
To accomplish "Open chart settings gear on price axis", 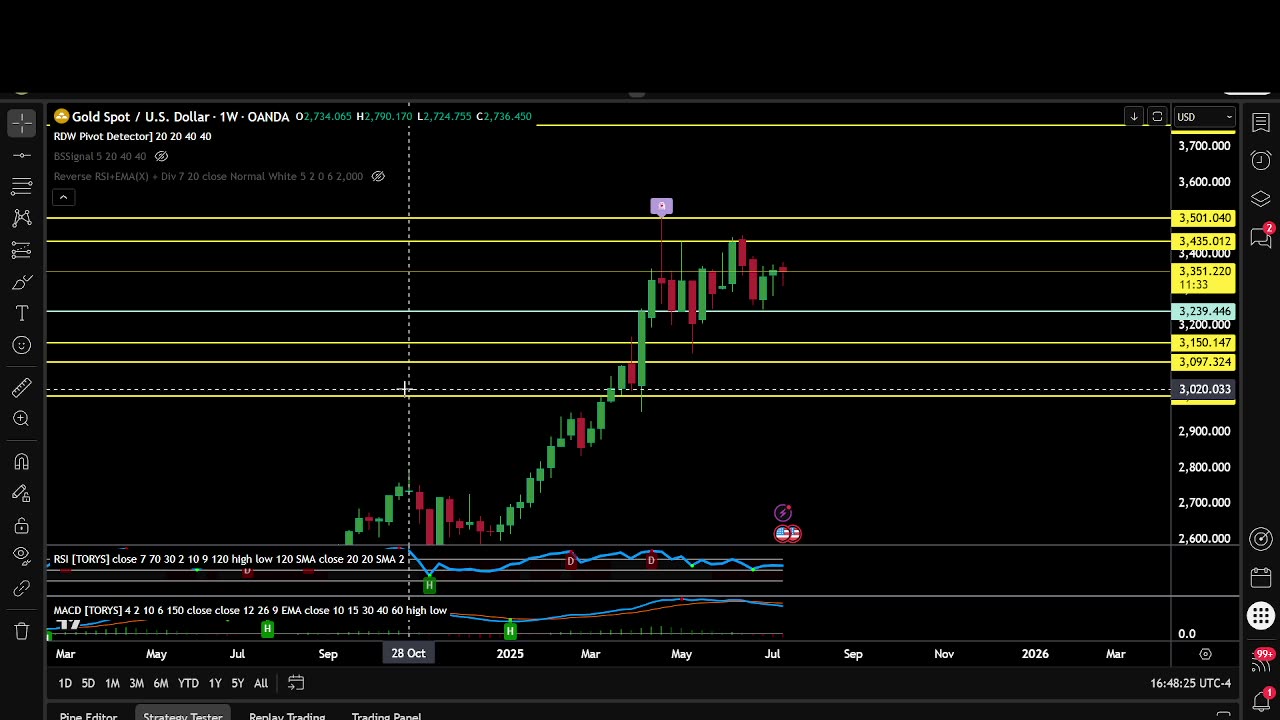I will coord(1205,654).
